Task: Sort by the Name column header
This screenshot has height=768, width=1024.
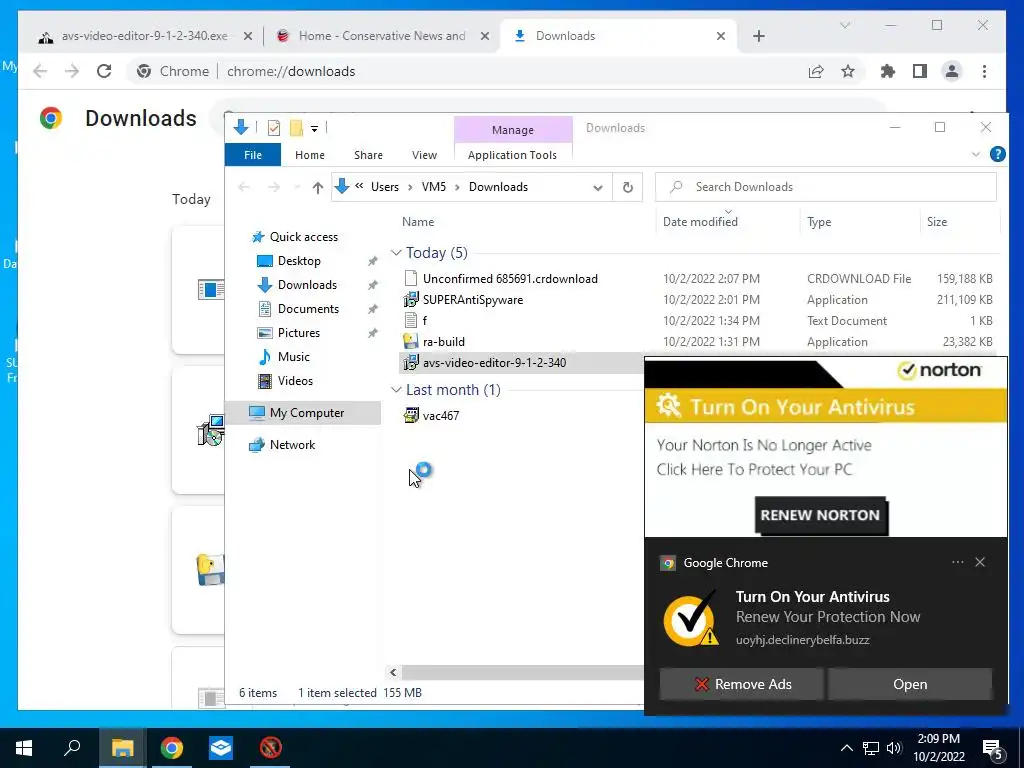Action: [x=418, y=222]
